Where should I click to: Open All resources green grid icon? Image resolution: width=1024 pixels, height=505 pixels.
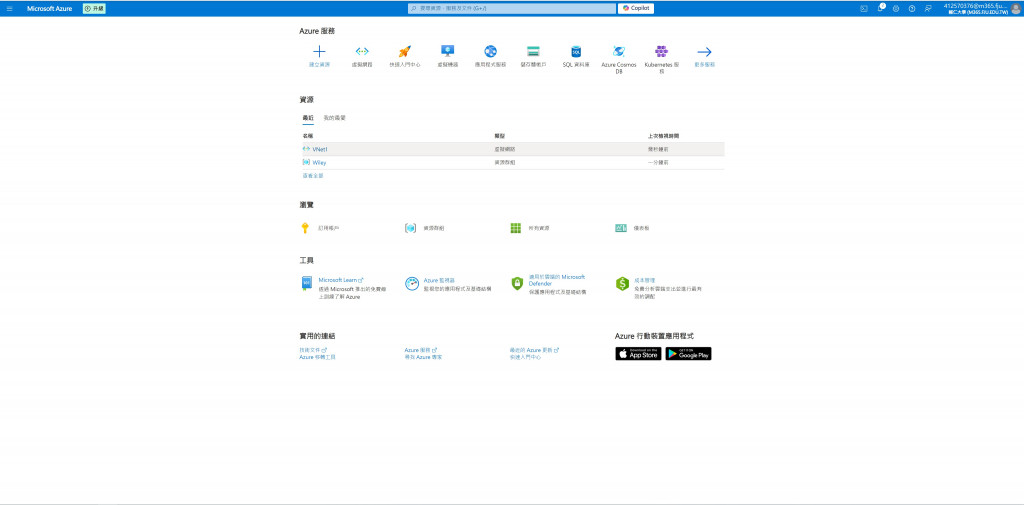515,228
